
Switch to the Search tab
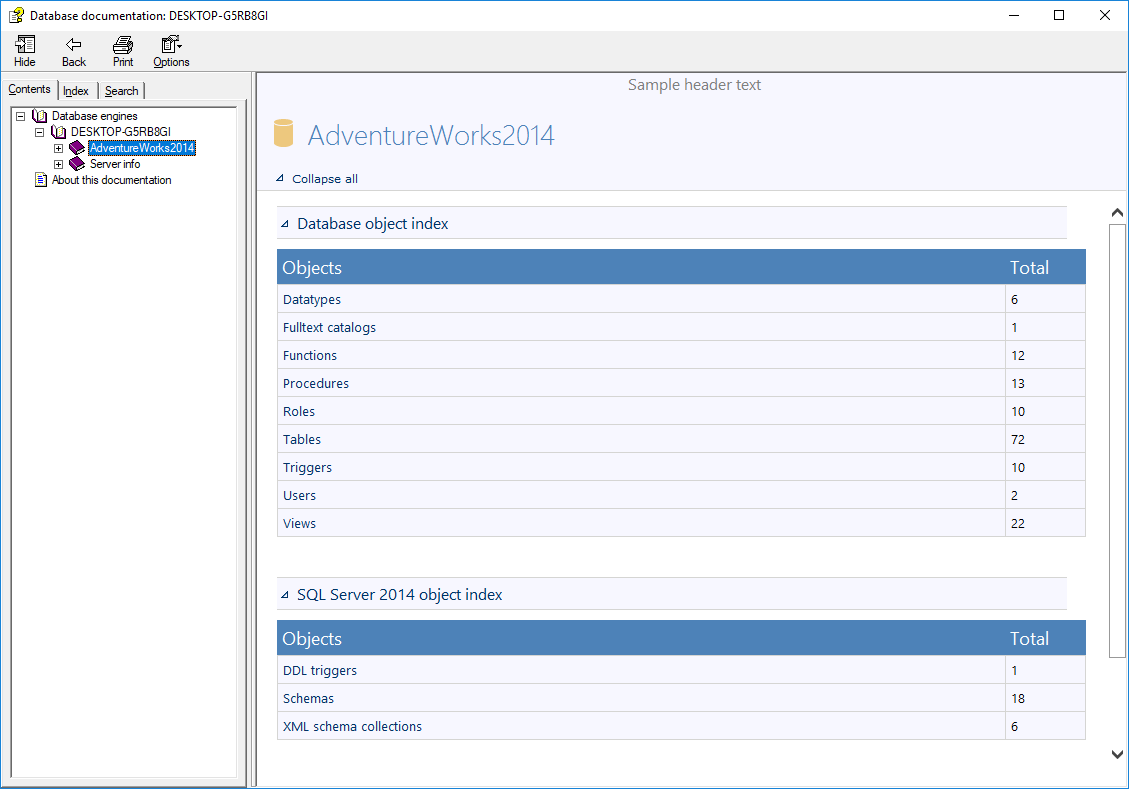tap(122, 91)
